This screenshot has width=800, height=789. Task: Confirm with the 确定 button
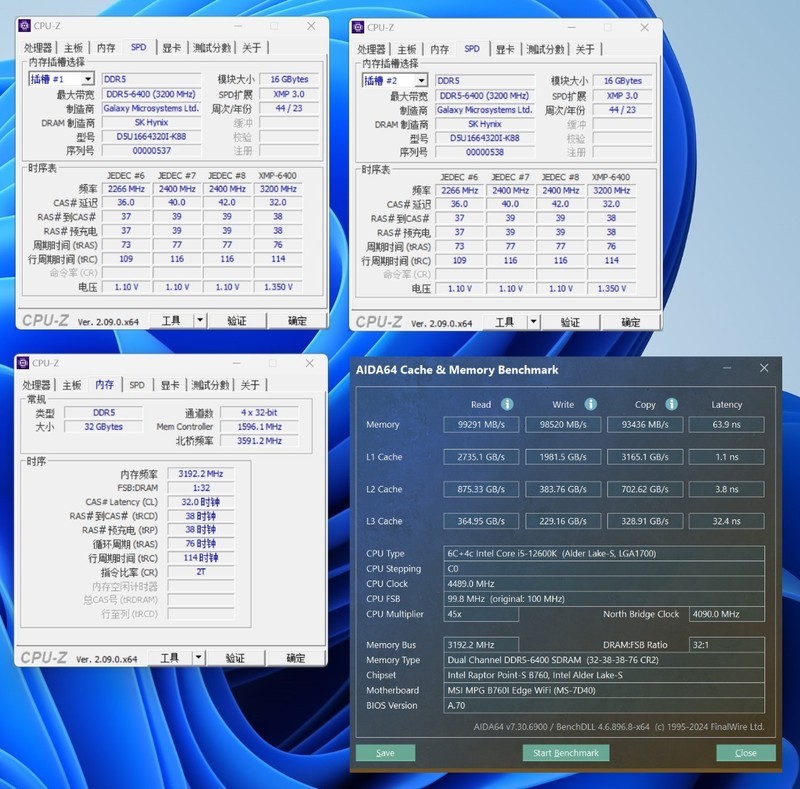[x=296, y=321]
